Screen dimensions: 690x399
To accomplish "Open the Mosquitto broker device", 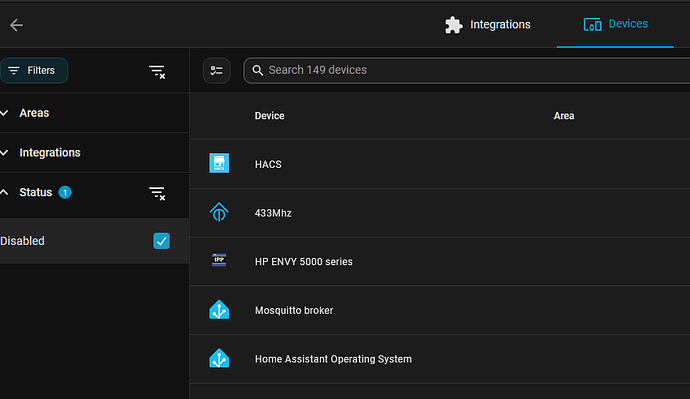I will 440,311.
